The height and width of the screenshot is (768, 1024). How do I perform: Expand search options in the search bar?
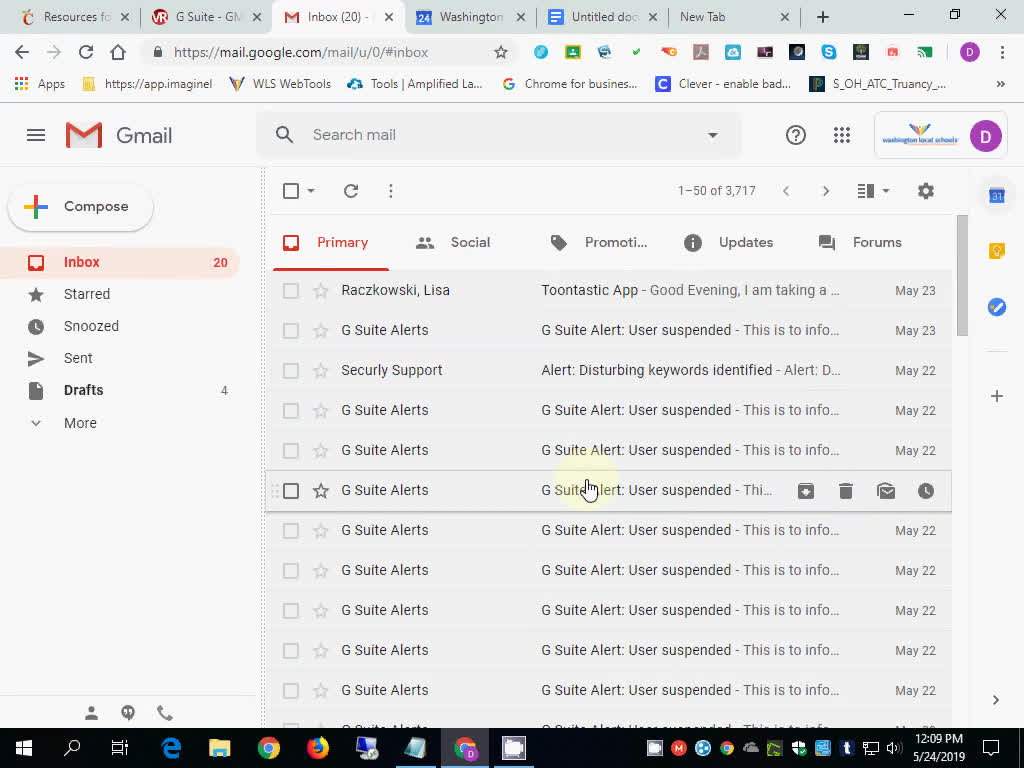[x=712, y=134]
